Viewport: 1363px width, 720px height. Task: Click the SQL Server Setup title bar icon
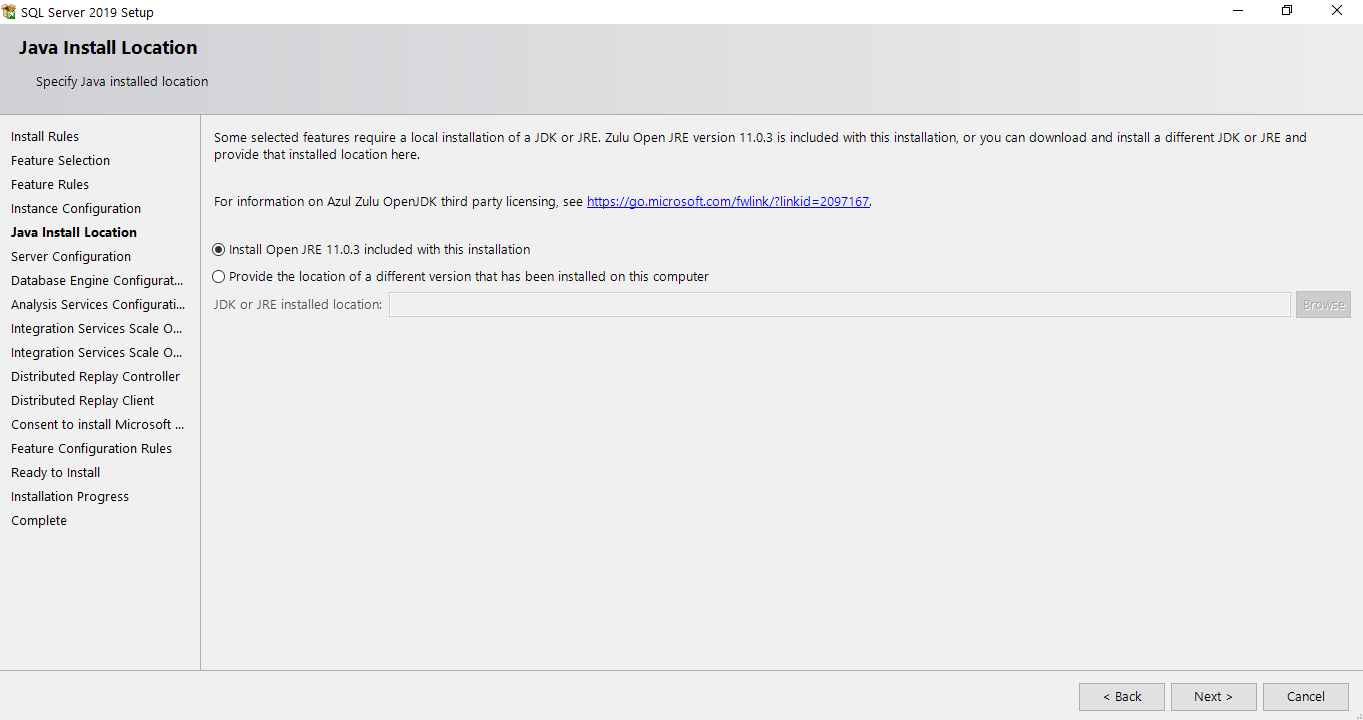(x=9, y=12)
